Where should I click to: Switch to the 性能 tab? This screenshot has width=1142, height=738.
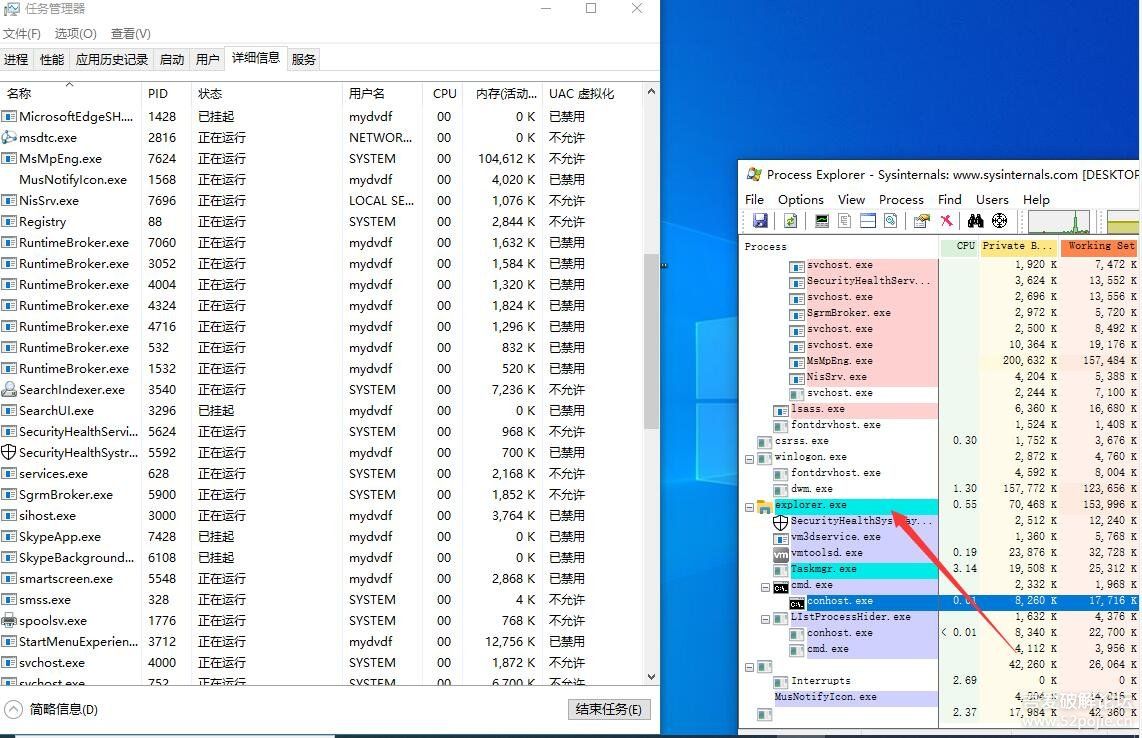click(51, 59)
